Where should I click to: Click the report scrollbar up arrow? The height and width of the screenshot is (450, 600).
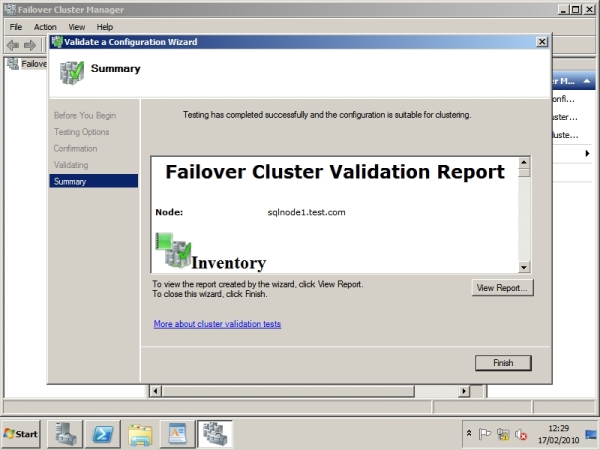[x=524, y=162]
